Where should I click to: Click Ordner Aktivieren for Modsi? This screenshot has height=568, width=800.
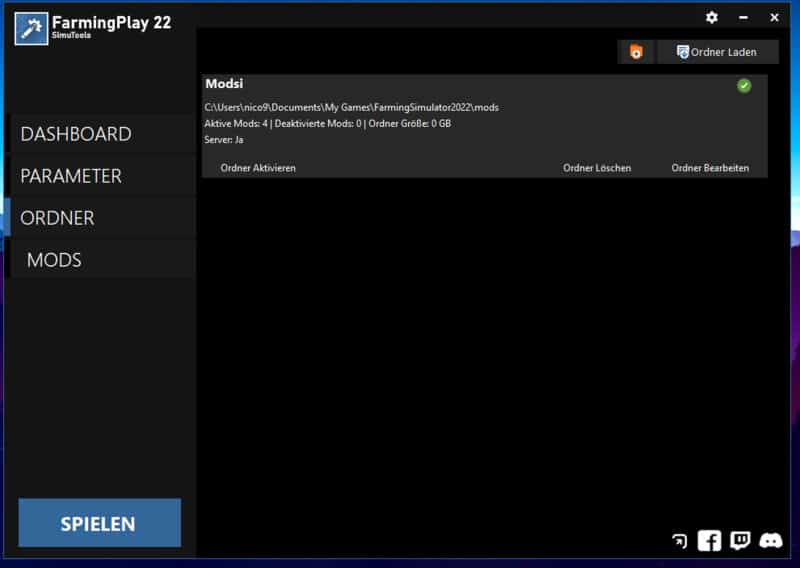[x=258, y=168]
